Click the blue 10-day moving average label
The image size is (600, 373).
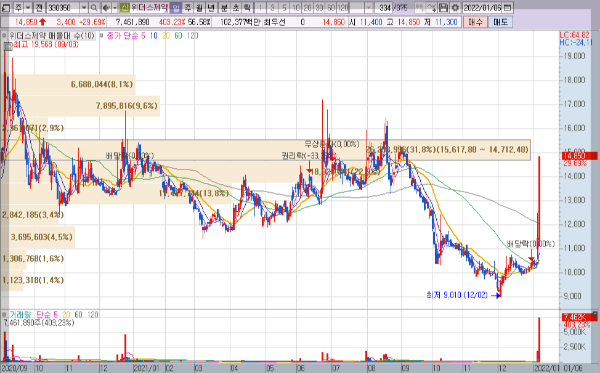point(153,36)
